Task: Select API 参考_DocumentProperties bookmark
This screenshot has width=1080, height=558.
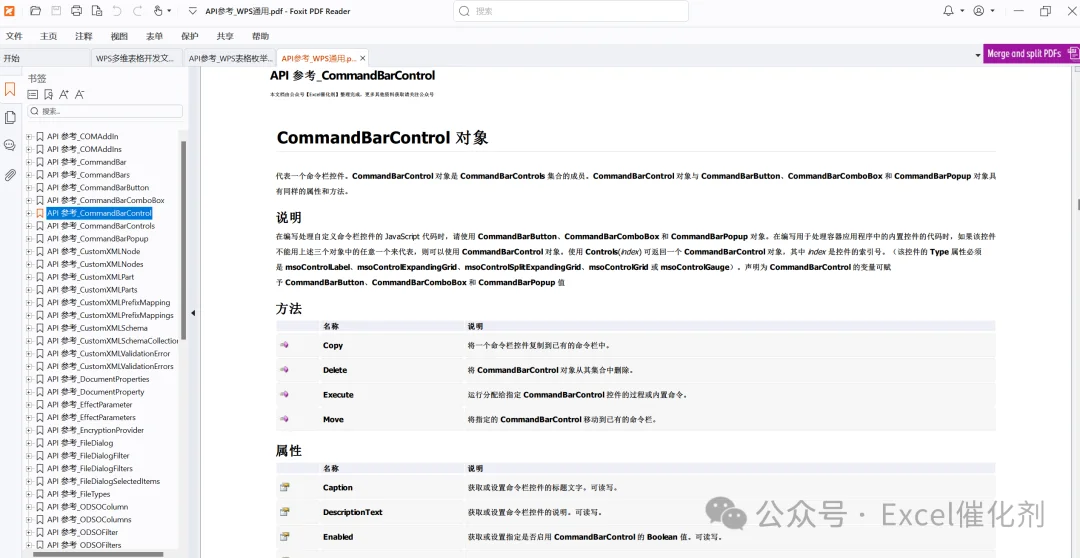Action: pyautogui.click(x=98, y=379)
